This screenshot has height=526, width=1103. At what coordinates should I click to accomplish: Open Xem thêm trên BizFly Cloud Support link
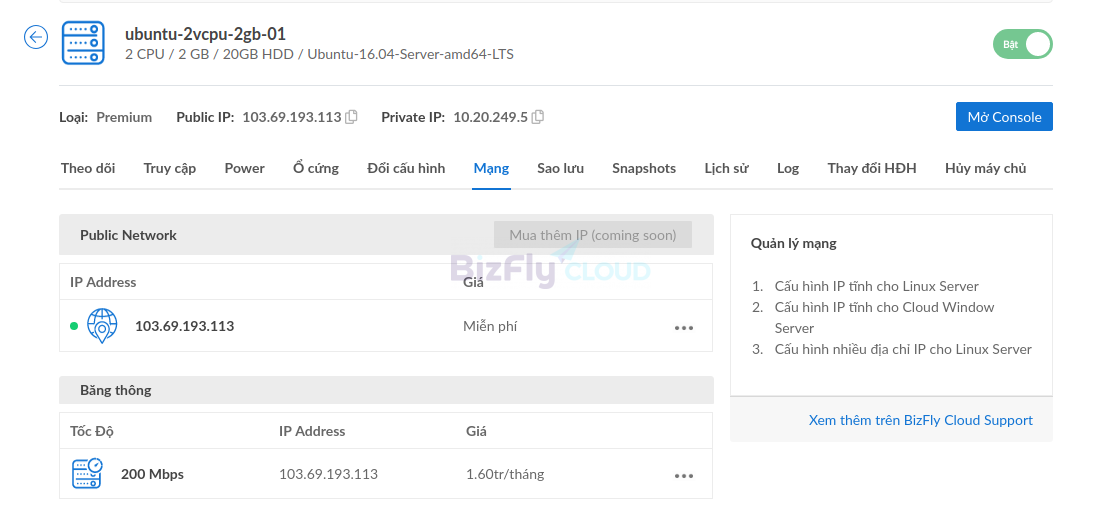click(x=920, y=420)
